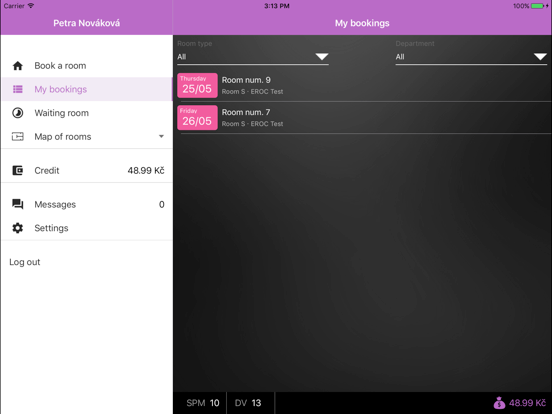Click the 48.99 Kč value in Credit row

[146, 171]
